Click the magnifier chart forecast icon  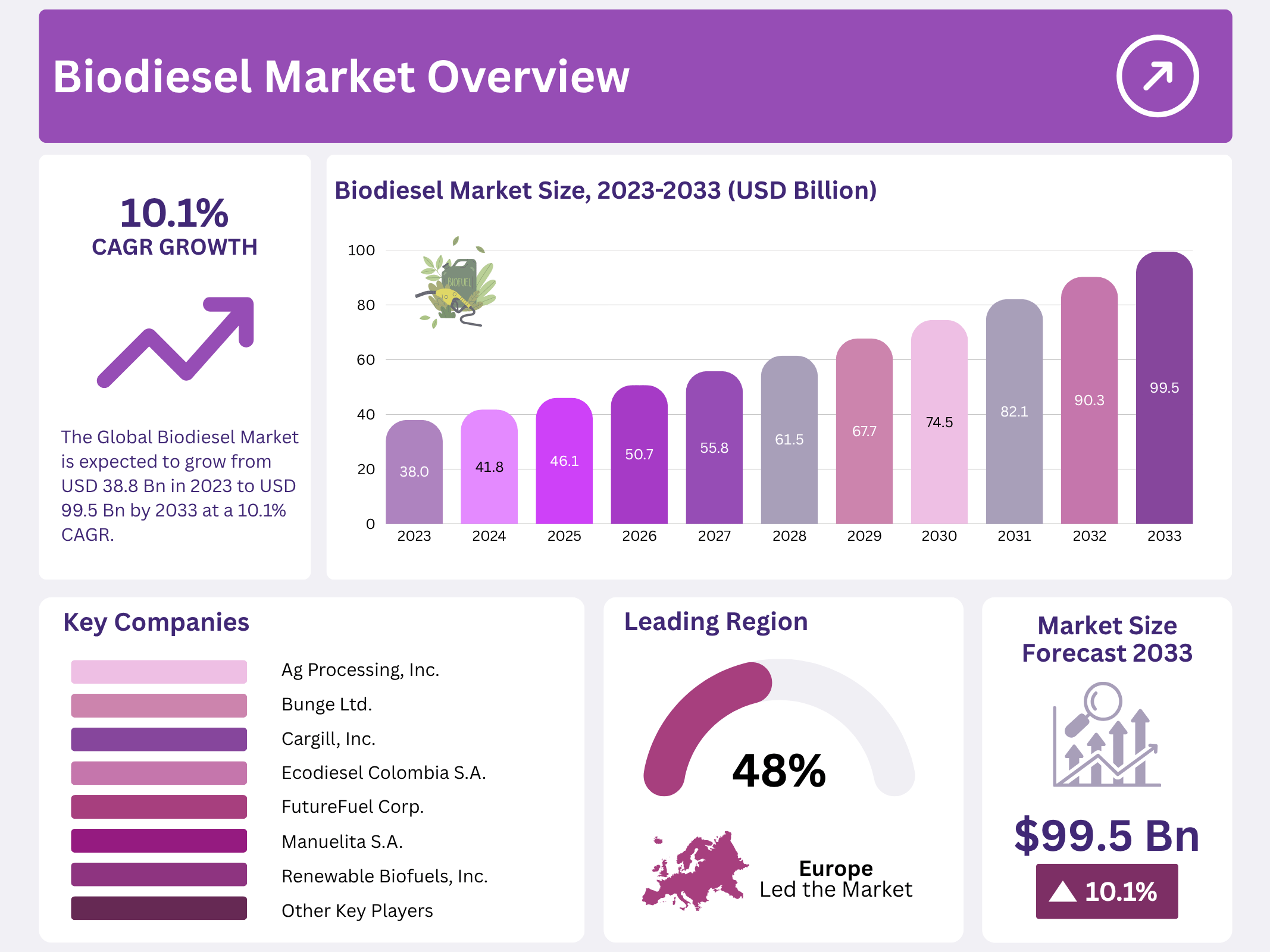1106,735
